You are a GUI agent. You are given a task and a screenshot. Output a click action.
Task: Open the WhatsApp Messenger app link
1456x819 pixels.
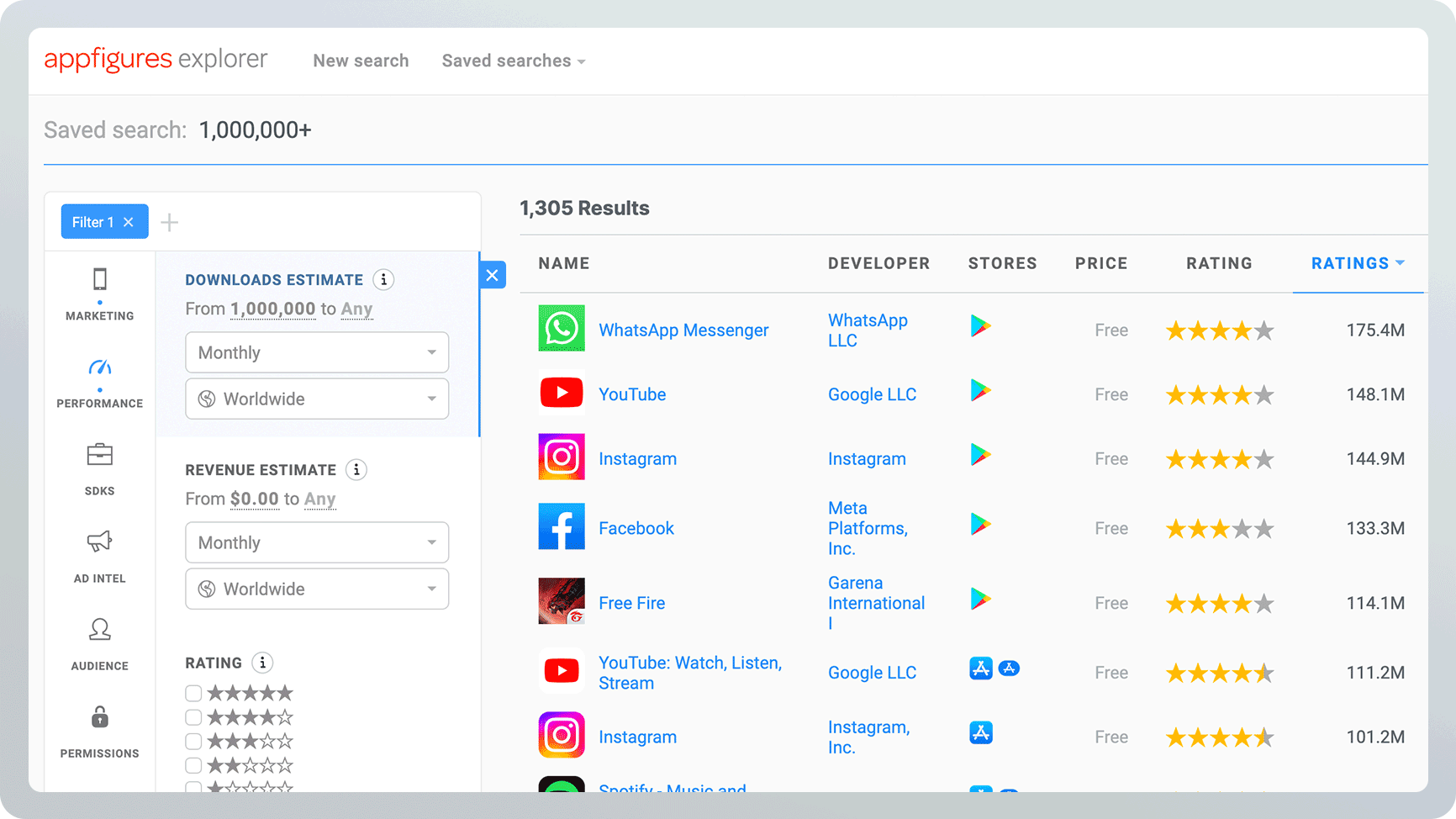(x=683, y=330)
